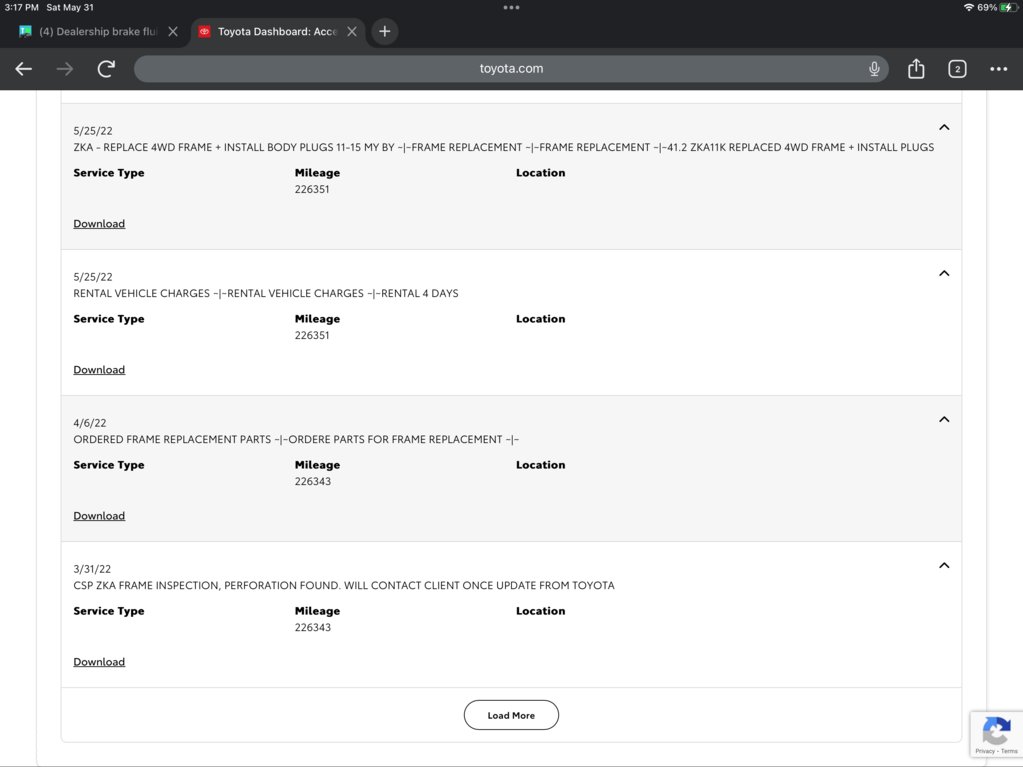Tap the battery indicator in the status bar
The width and height of the screenshot is (1023, 767).
pyautogui.click(x=1007, y=7)
